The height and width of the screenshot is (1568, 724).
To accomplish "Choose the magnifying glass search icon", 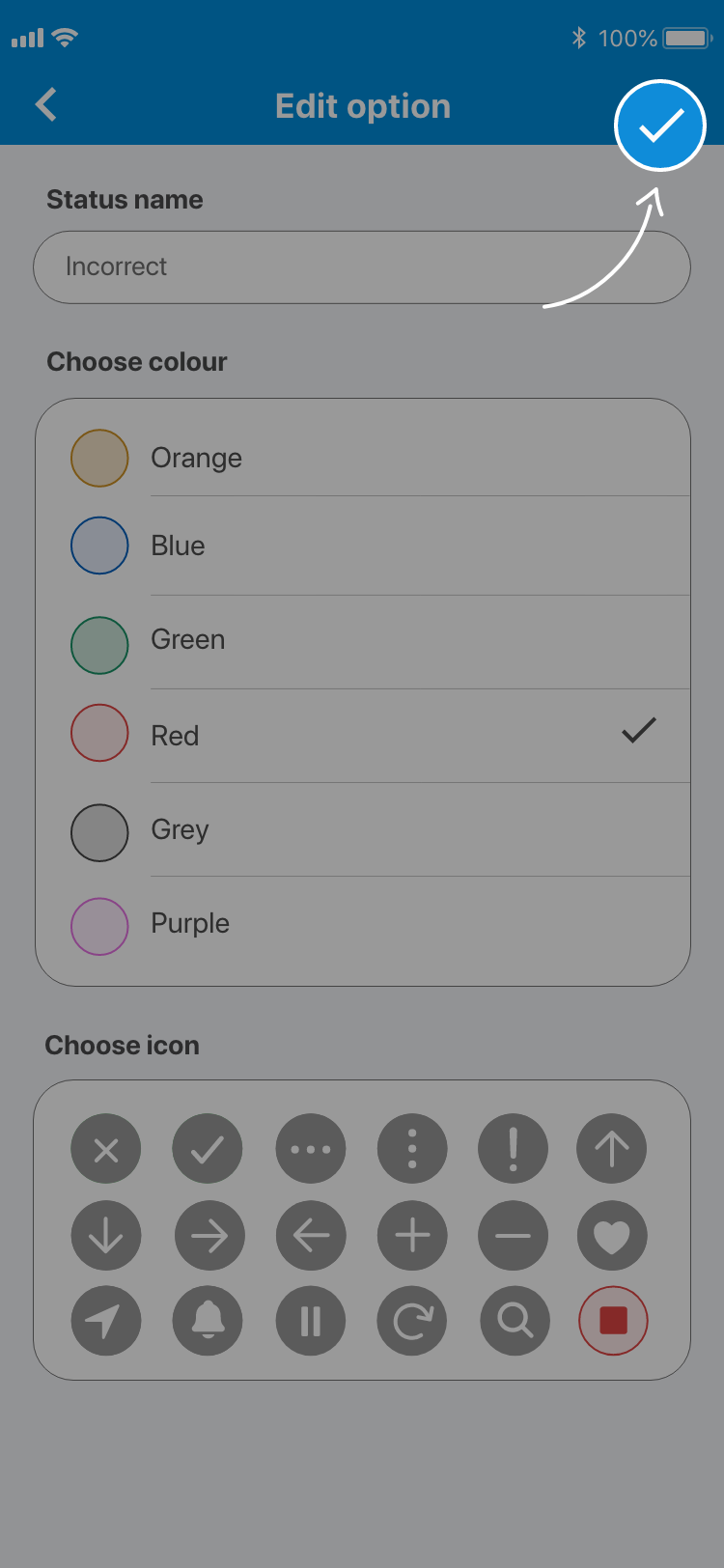I will pos(515,1320).
